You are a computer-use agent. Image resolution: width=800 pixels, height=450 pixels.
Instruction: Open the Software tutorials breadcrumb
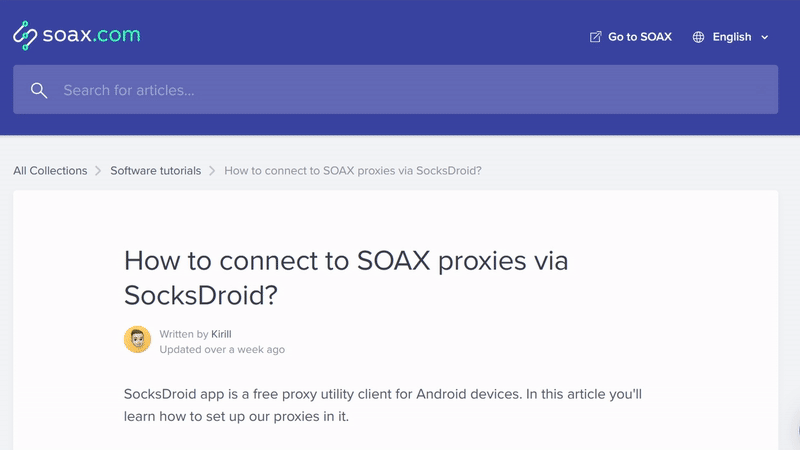click(156, 170)
